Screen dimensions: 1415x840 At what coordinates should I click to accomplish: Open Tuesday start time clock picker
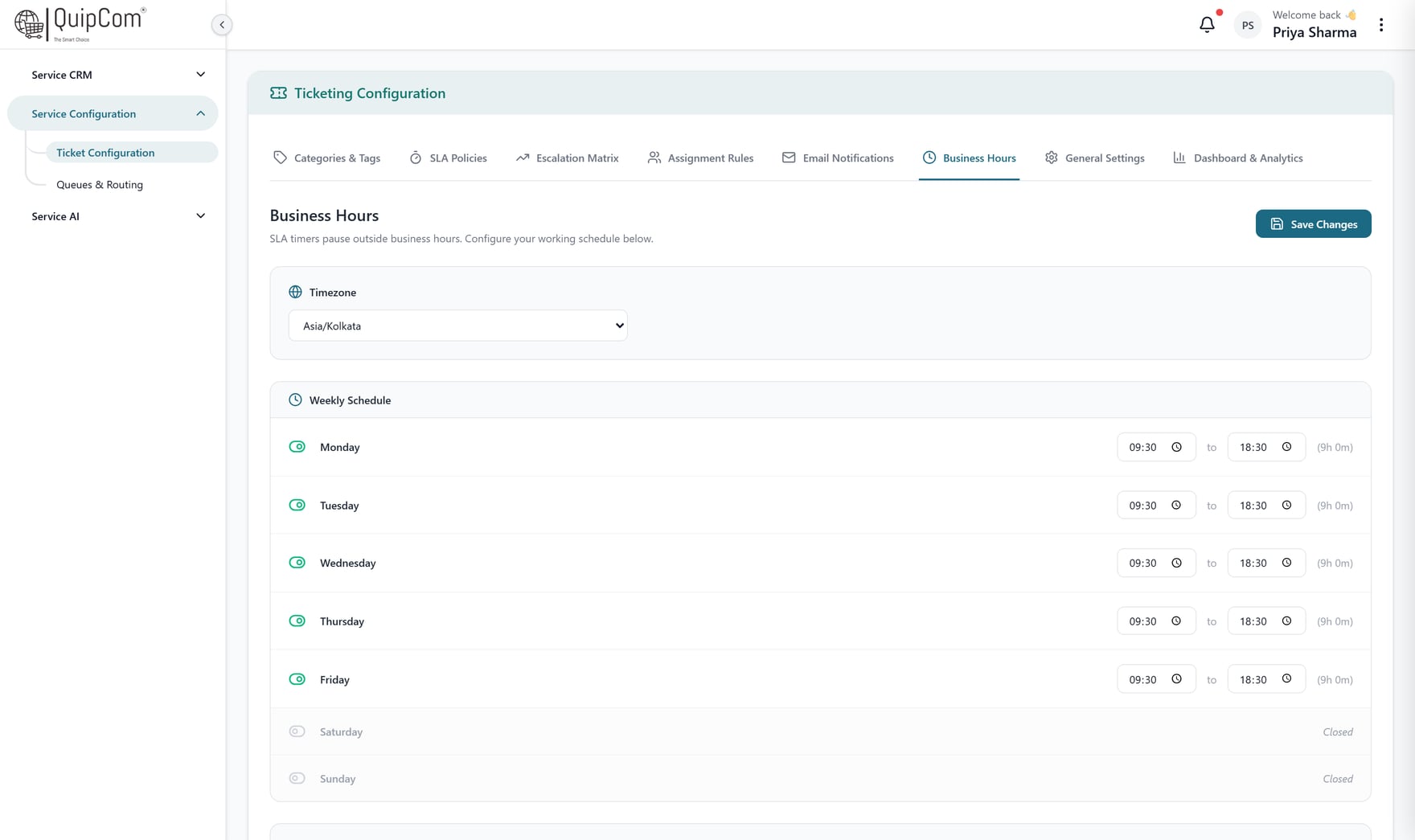(1176, 505)
